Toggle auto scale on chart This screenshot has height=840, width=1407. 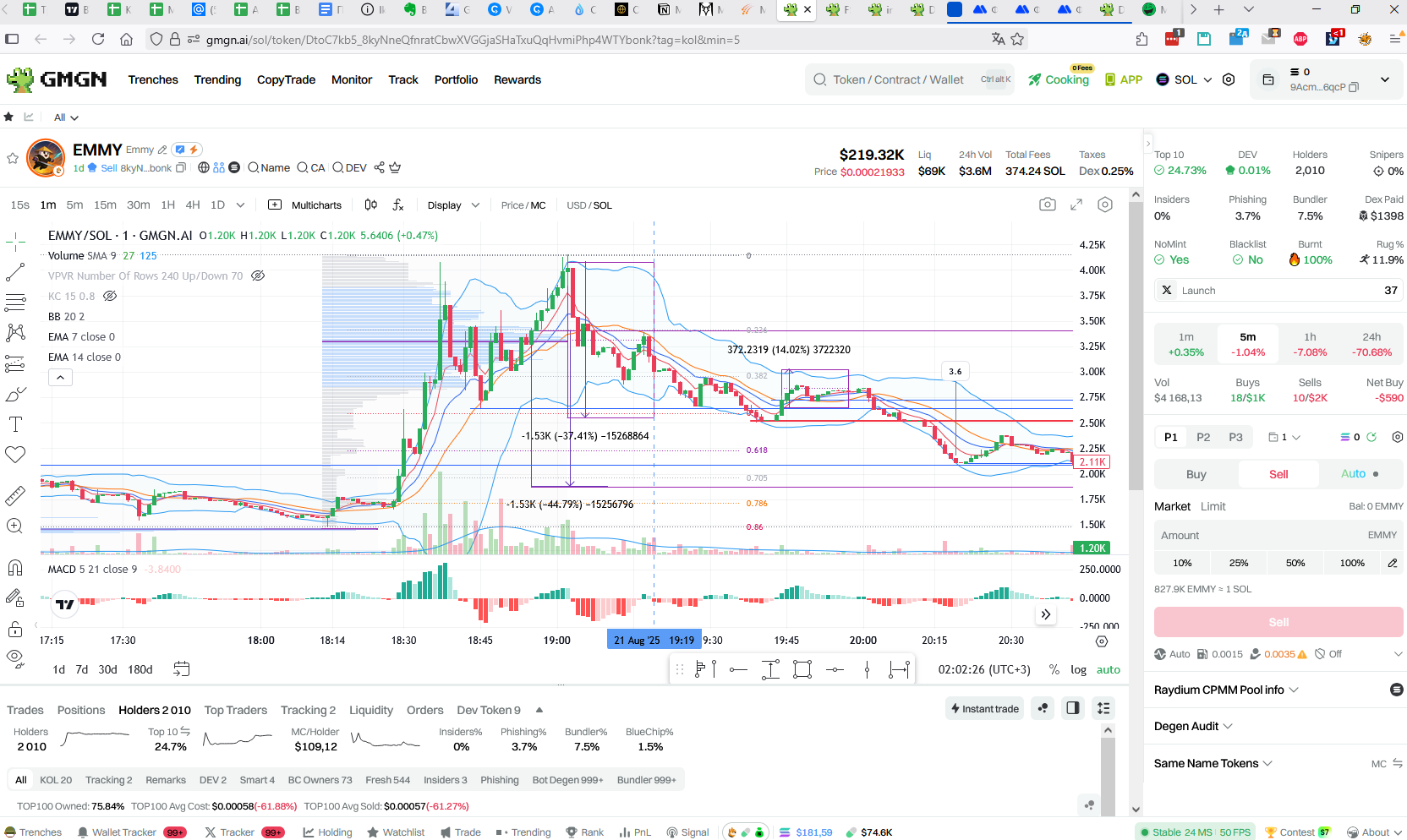point(1109,669)
